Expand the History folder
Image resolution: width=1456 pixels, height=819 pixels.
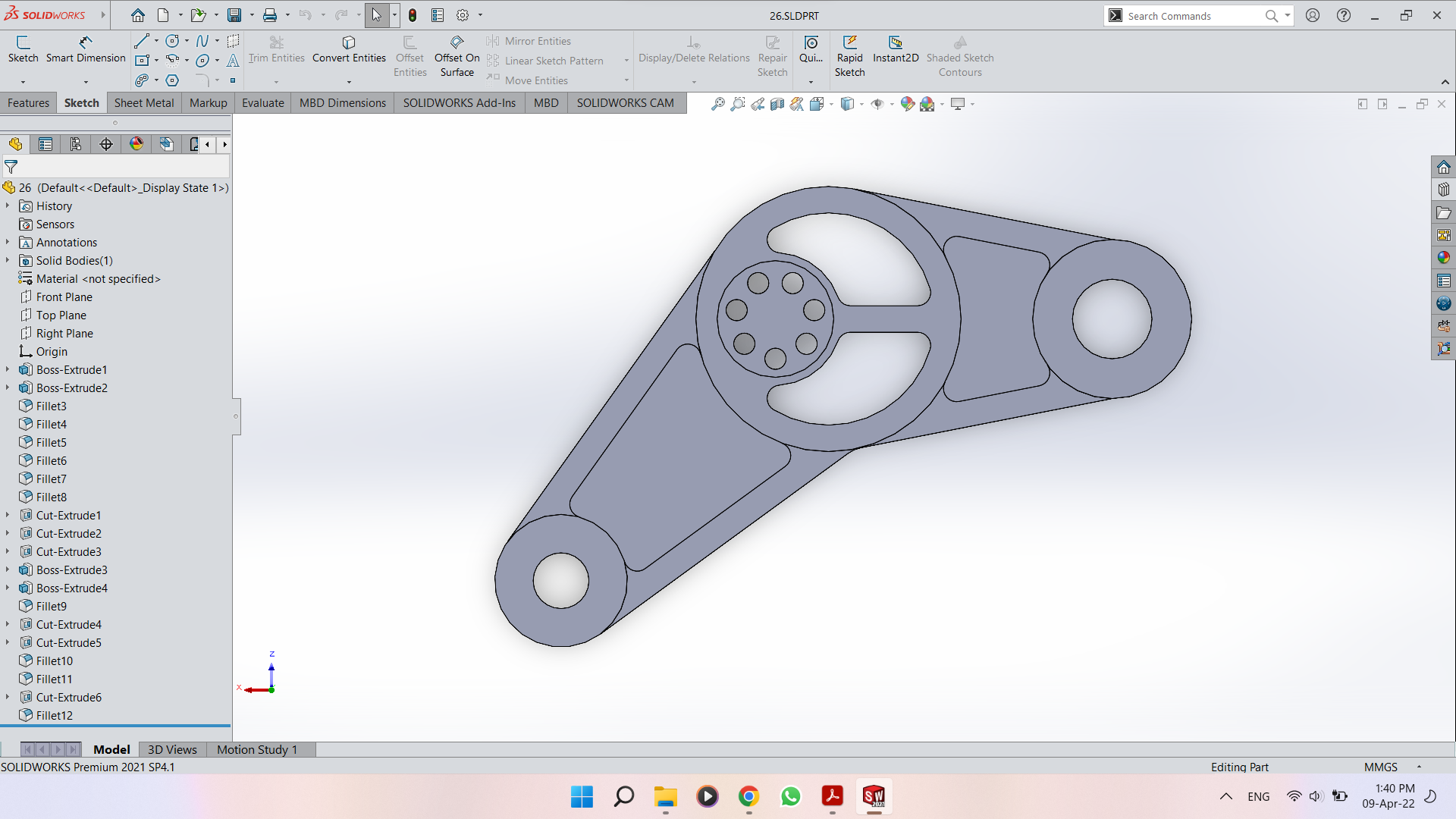(8, 206)
